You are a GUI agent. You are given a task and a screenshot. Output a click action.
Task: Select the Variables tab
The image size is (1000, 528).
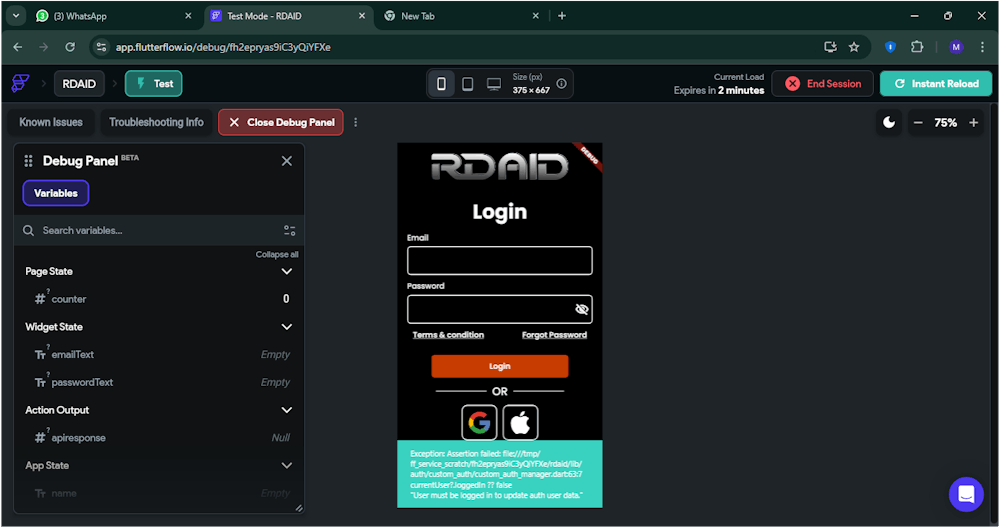click(x=56, y=193)
